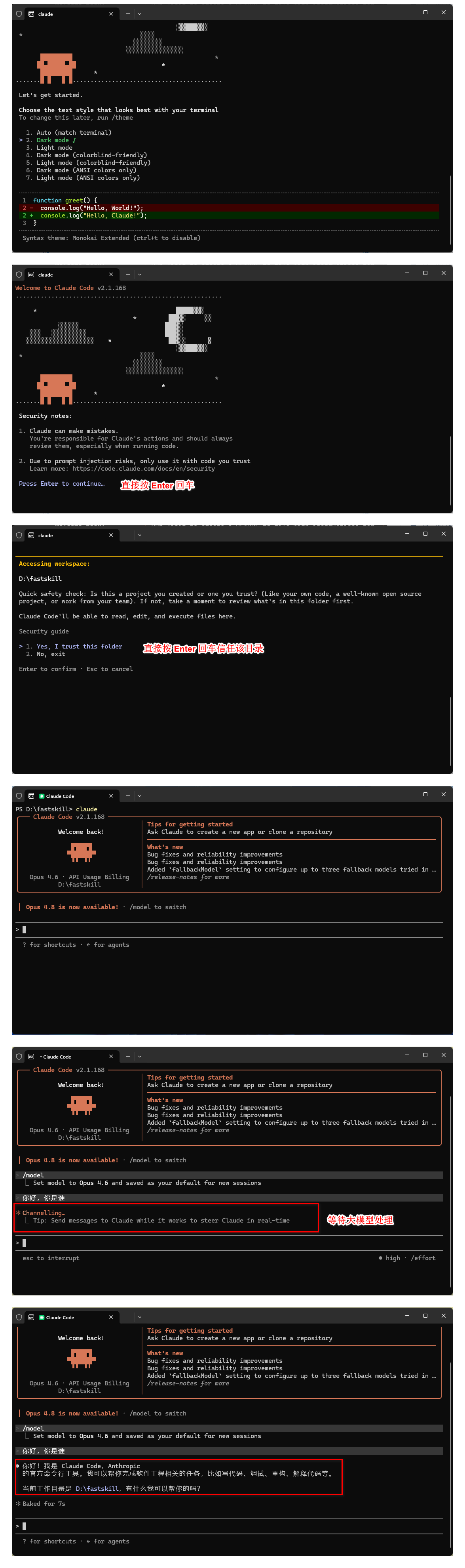The height and width of the screenshot is (1568, 465).
Task: Open the code.claude.com security docs link
Action: (x=143, y=469)
